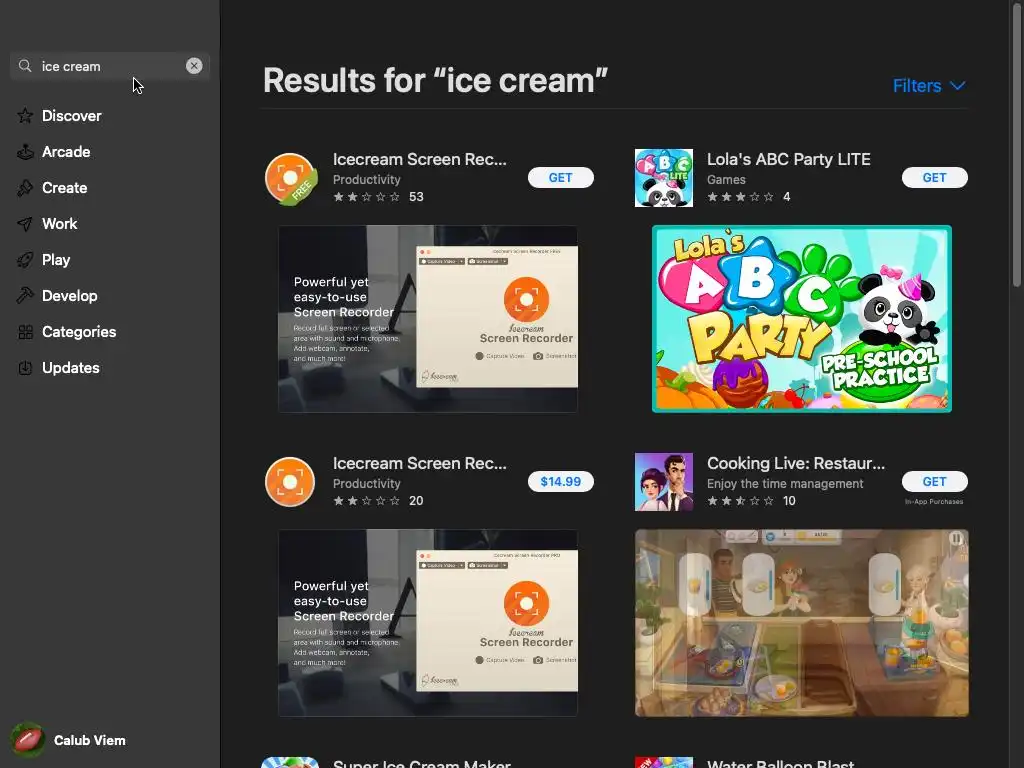
Task: Clear the search field with the X button
Action: coord(194,66)
